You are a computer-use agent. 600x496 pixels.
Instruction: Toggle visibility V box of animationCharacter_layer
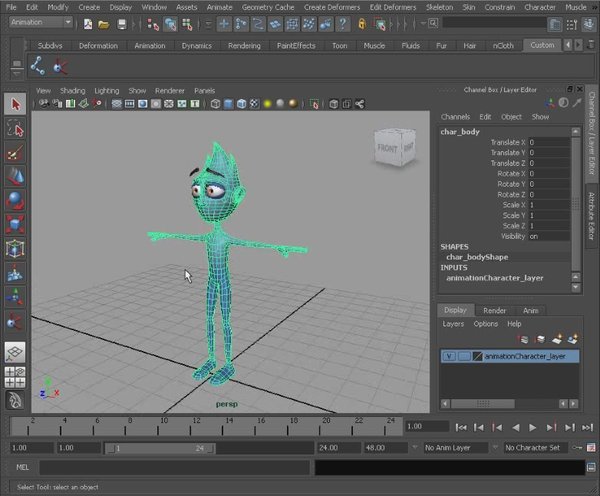(x=449, y=356)
